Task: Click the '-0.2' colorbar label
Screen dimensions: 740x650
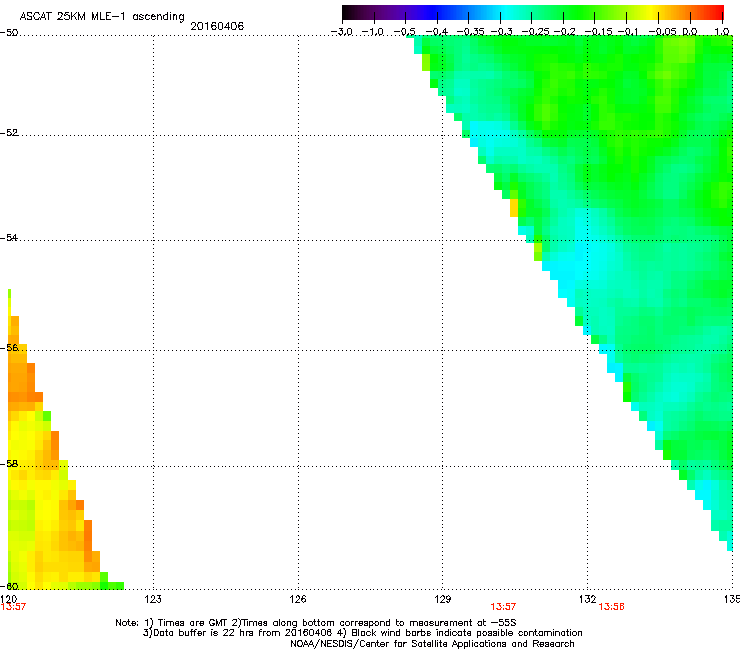Action: click(565, 32)
